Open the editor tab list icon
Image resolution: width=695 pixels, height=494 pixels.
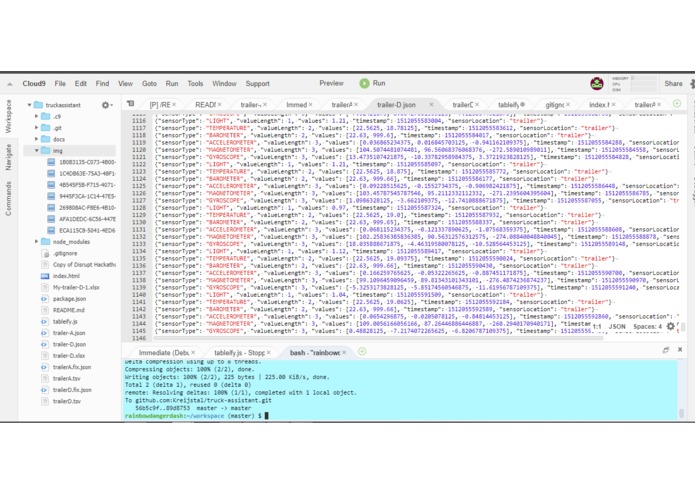click(130, 104)
